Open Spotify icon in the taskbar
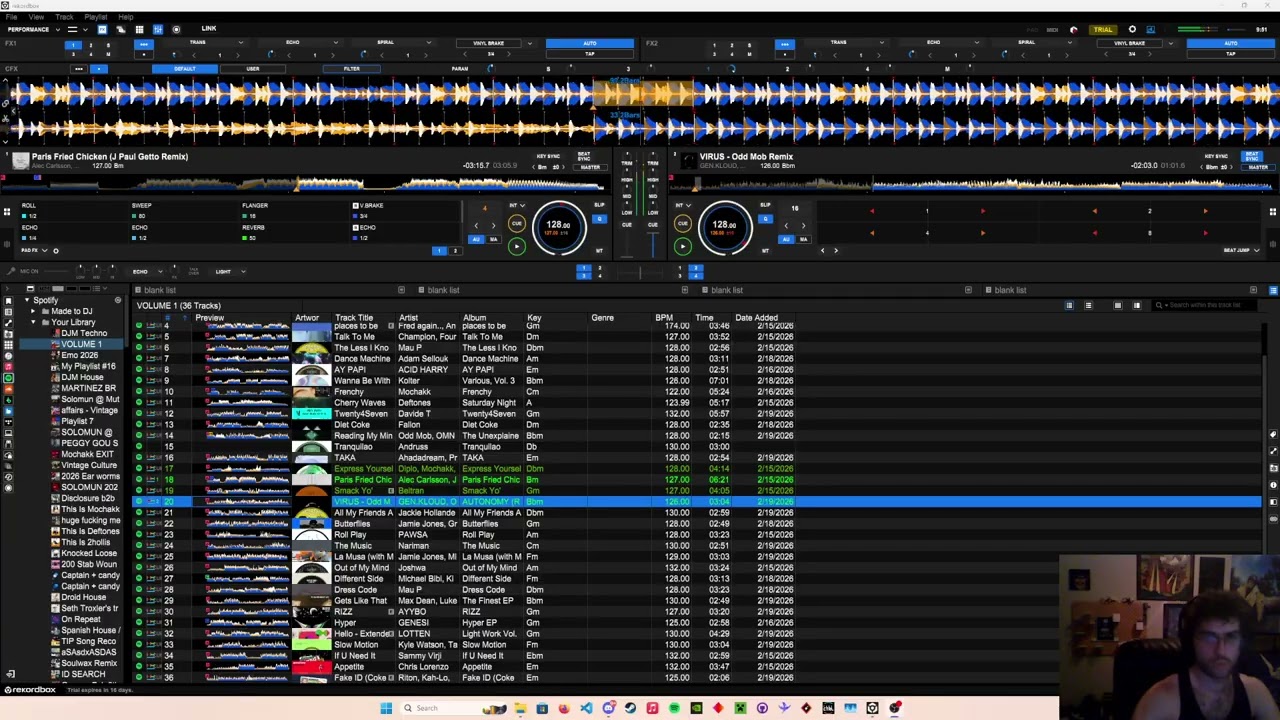 674,708
